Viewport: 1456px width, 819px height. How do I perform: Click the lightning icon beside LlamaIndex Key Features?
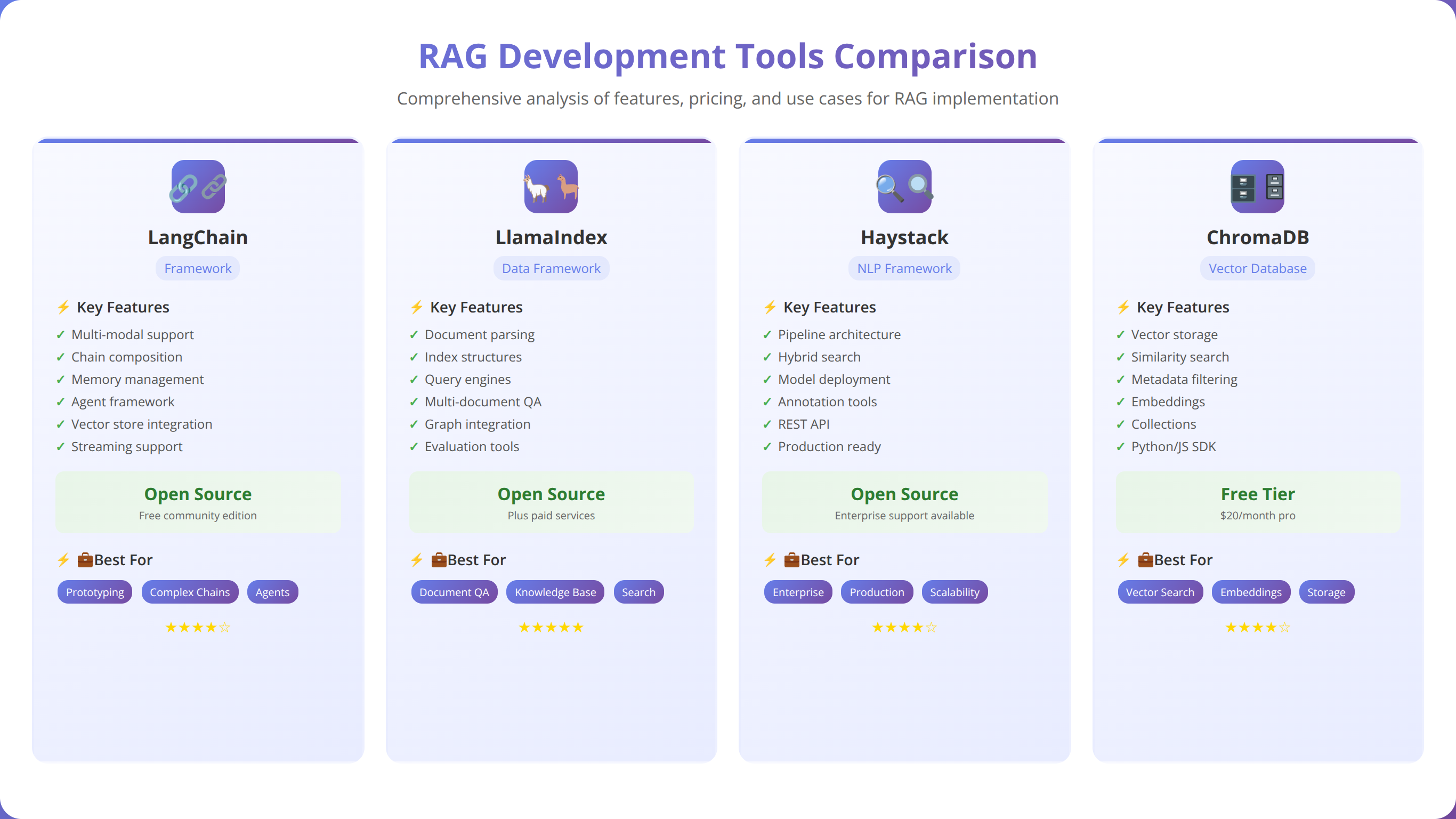(417, 307)
